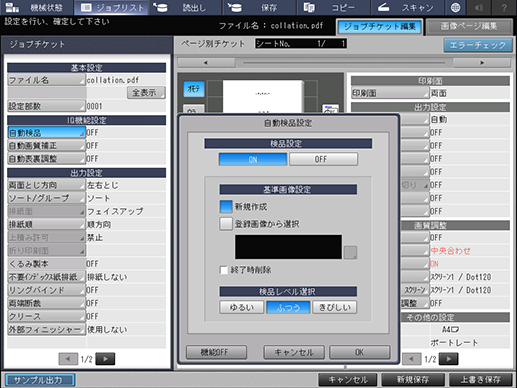The height and width of the screenshot is (388, 517).
Task: Click the 新規保存 button
Action: click(x=413, y=380)
